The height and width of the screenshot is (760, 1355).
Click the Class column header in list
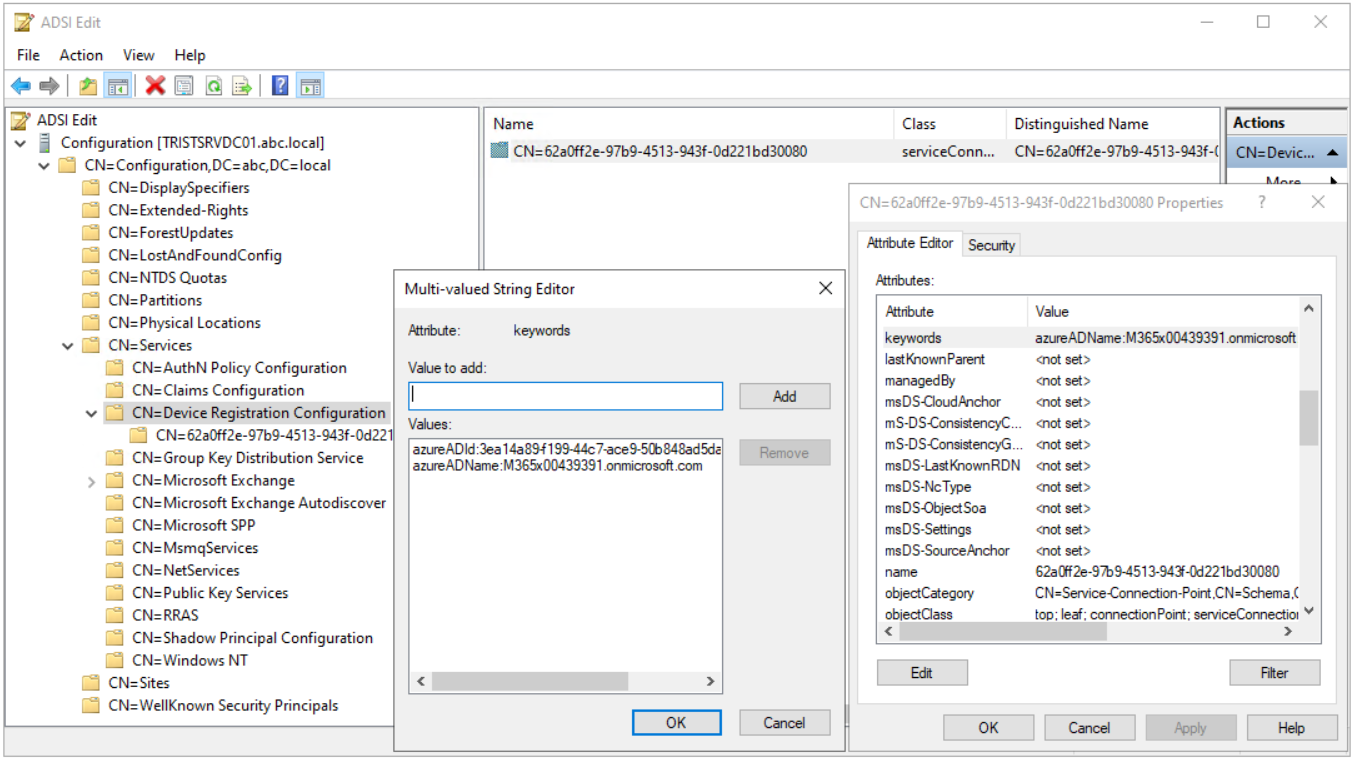(949, 124)
